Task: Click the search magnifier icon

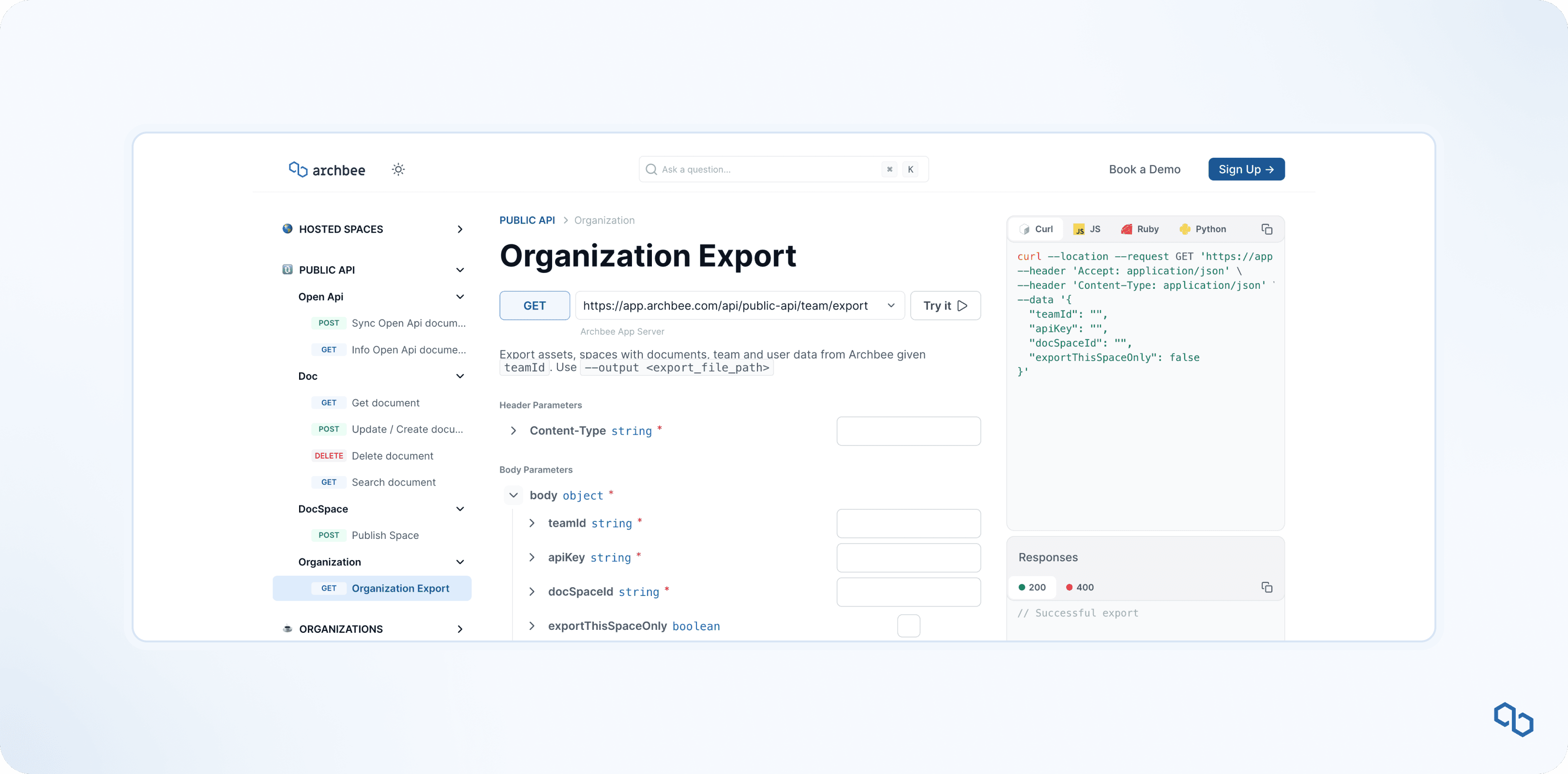Action: pos(651,169)
